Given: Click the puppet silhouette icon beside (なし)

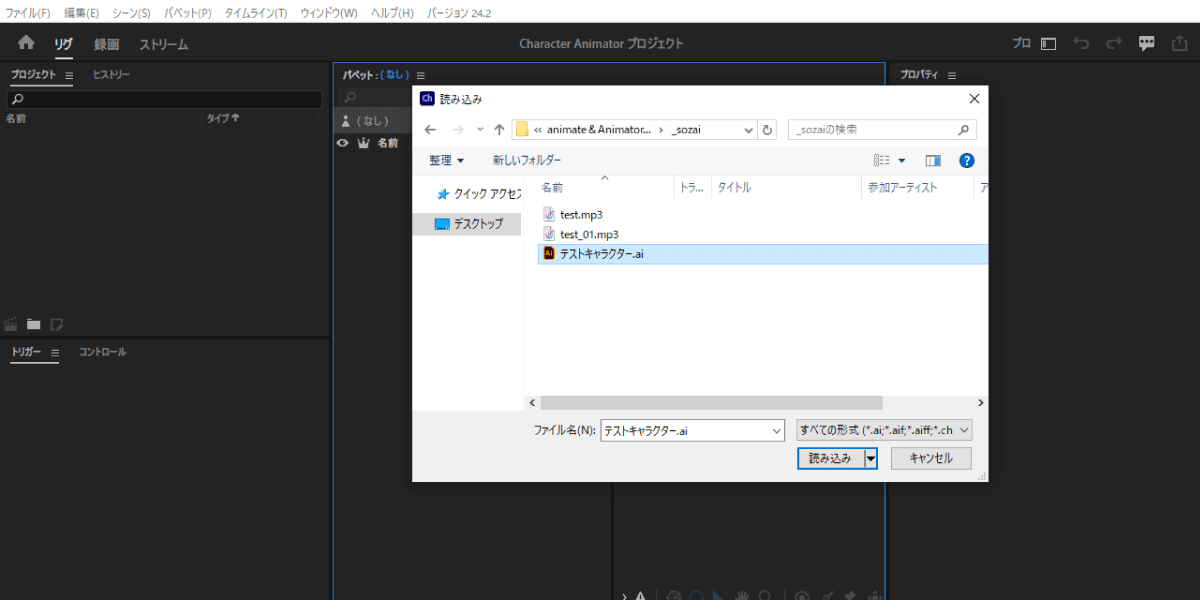Looking at the screenshot, I should point(346,121).
